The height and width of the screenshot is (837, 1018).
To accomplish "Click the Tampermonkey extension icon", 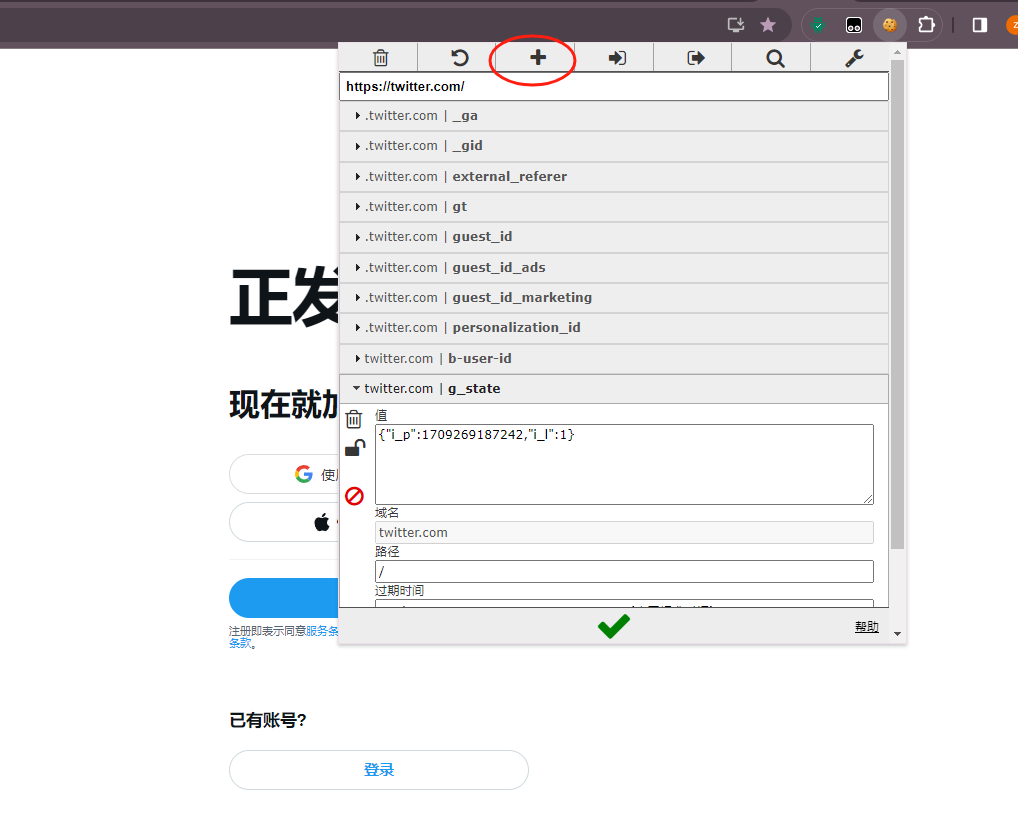I will coord(854,25).
